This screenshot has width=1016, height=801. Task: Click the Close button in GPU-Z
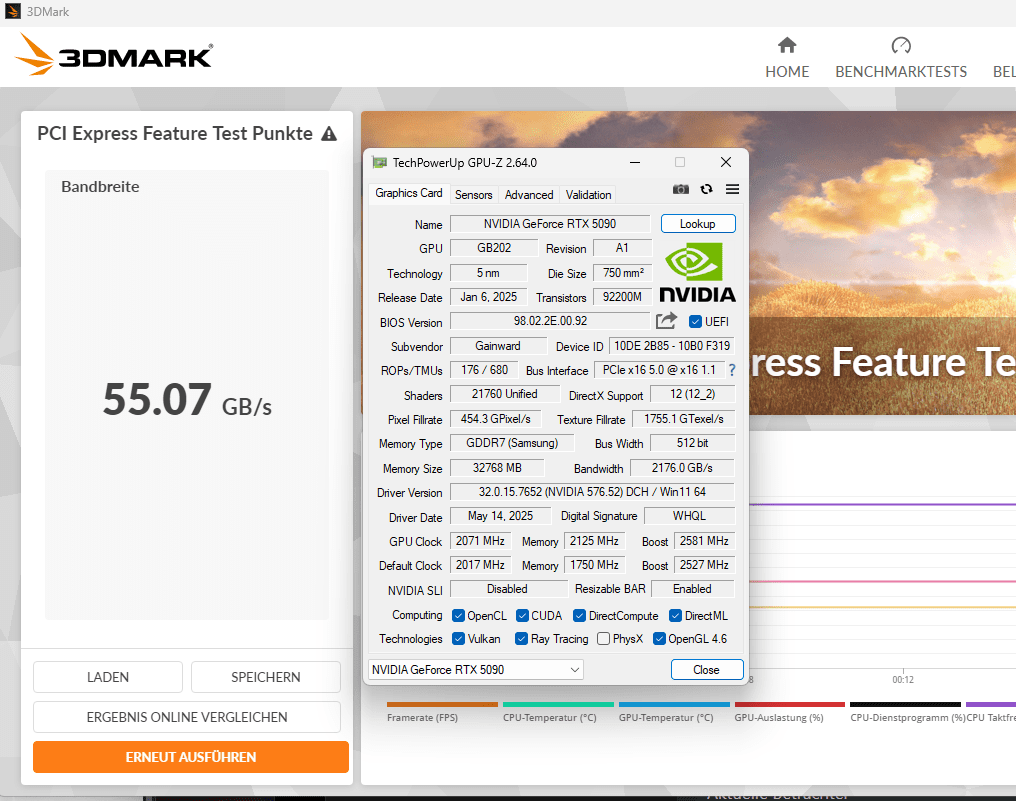[x=706, y=669]
